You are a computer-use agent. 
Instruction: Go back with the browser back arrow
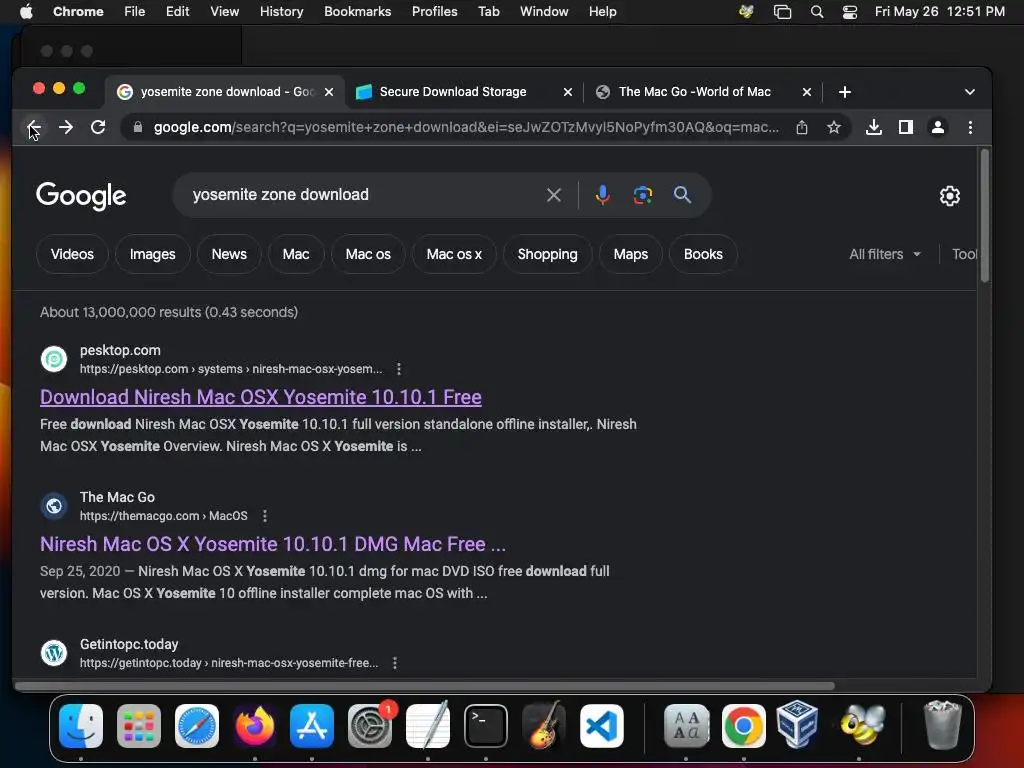click(33, 127)
